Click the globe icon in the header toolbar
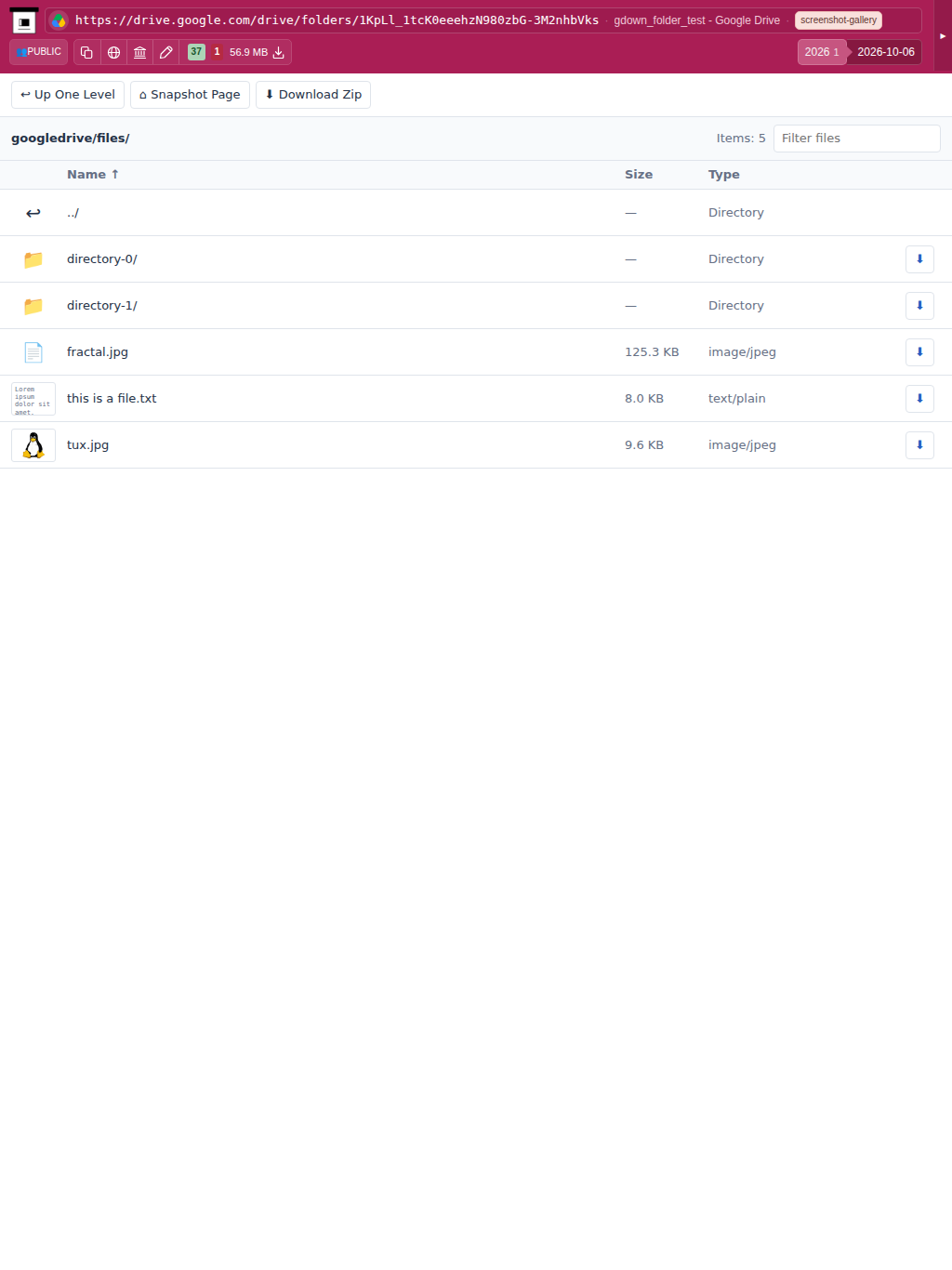 pos(113,52)
